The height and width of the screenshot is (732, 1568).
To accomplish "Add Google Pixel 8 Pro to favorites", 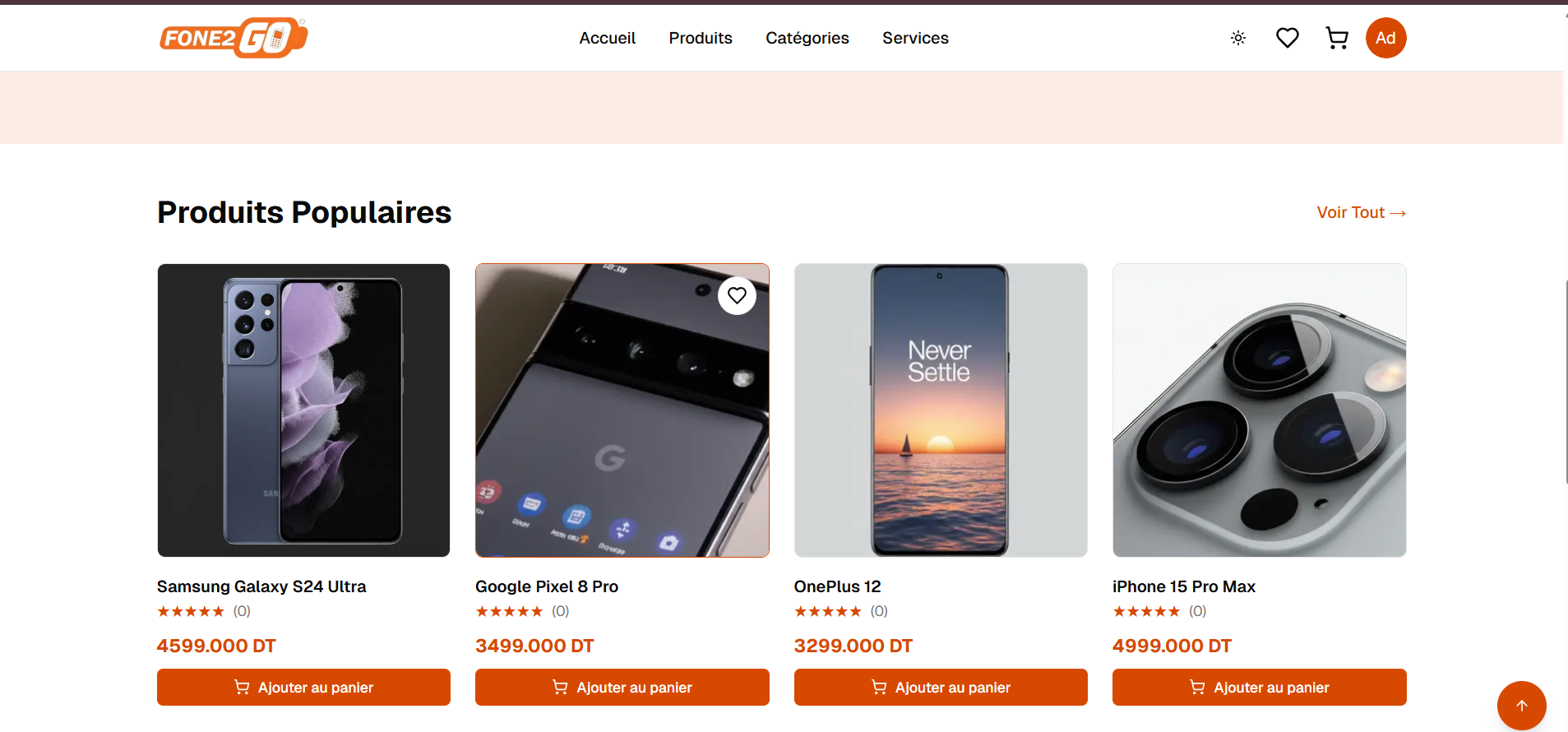I will 737,295.
